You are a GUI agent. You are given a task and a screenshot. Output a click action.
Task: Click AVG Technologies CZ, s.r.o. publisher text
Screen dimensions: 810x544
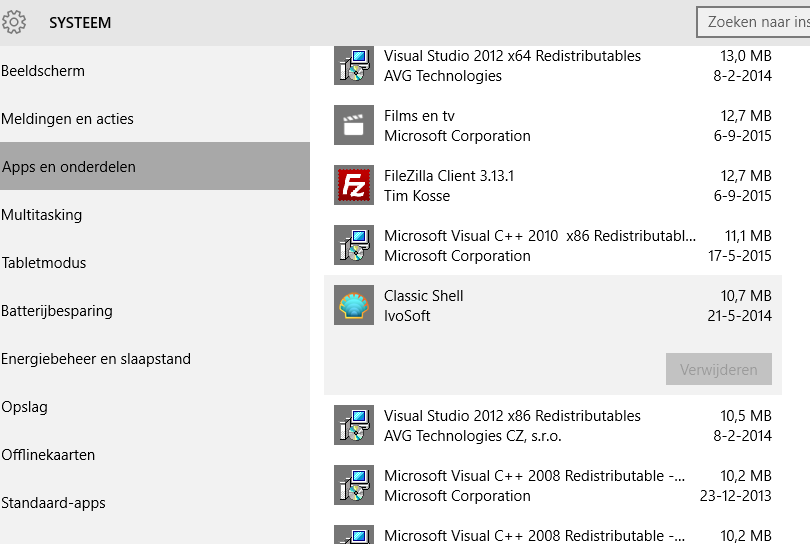click(x=472, y=436)
